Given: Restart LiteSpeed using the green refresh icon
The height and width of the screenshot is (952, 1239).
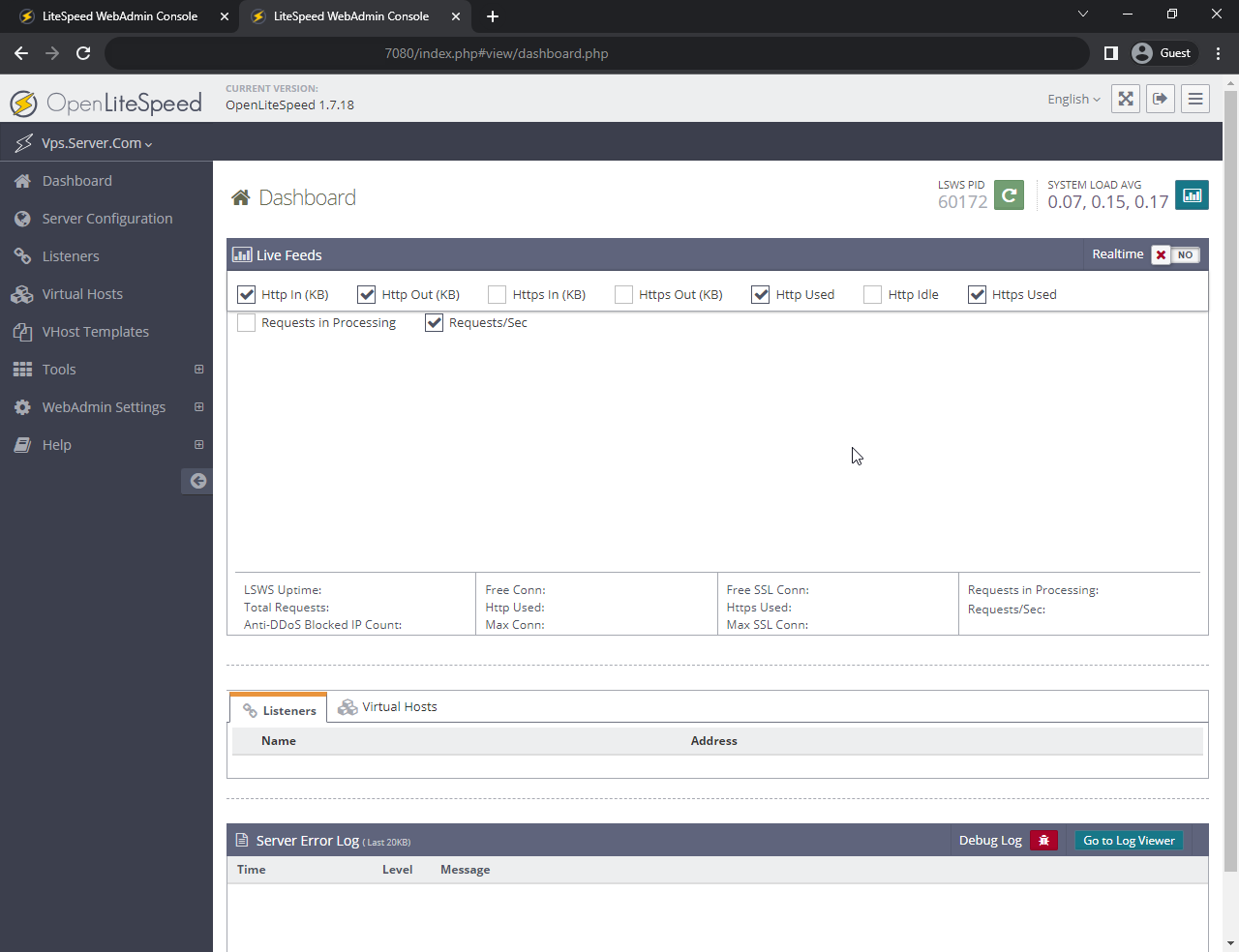Looking at the screenshot, I should 1009,194.
